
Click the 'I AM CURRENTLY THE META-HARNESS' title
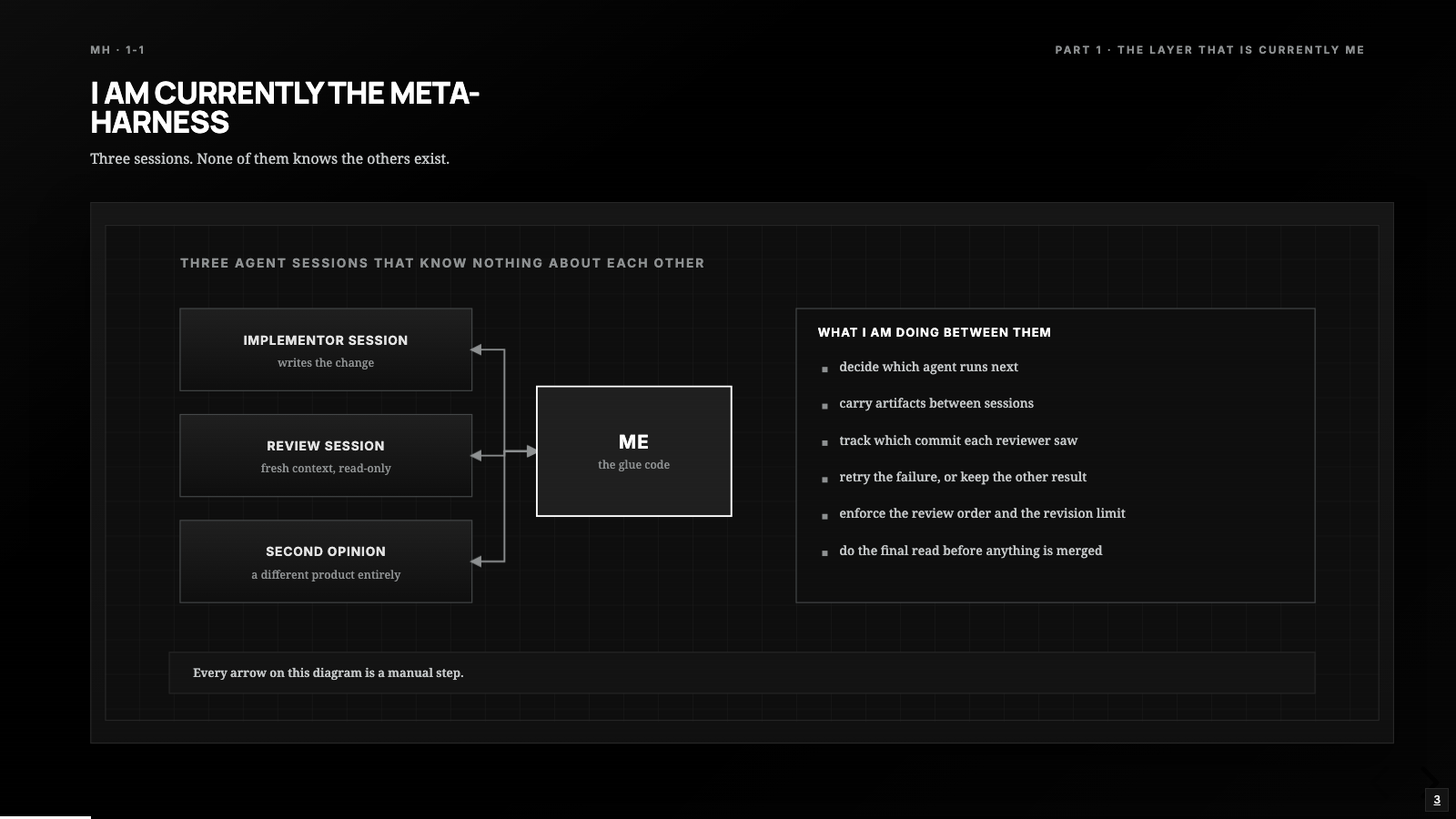285,107
